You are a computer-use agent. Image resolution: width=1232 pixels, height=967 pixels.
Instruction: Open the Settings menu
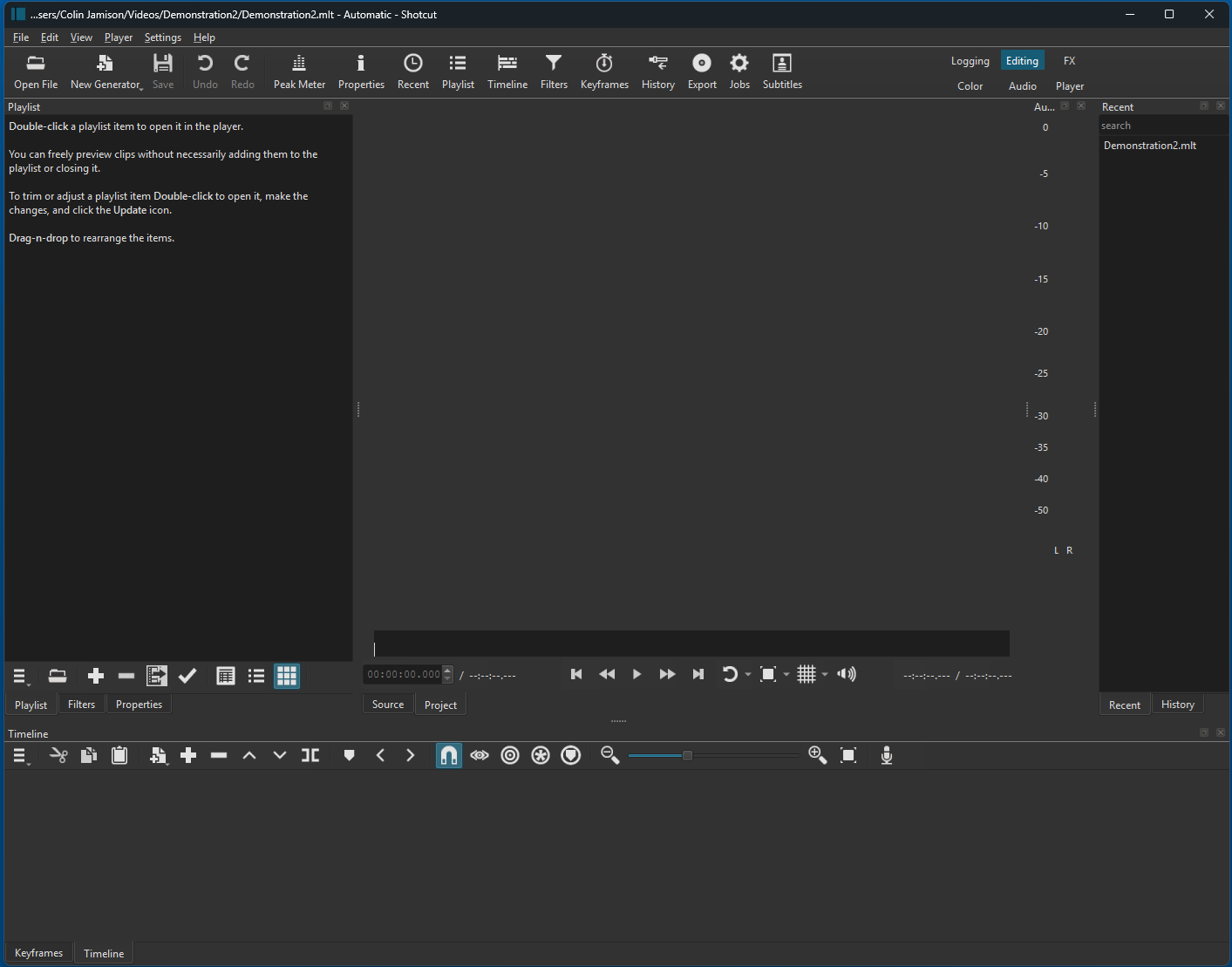[162, 37]
